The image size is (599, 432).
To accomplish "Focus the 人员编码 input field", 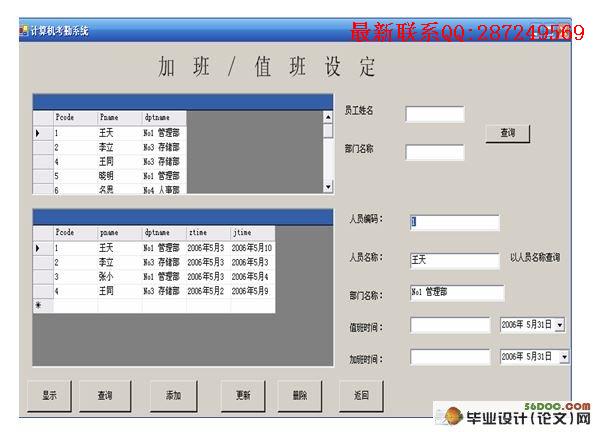I will 455,223.
